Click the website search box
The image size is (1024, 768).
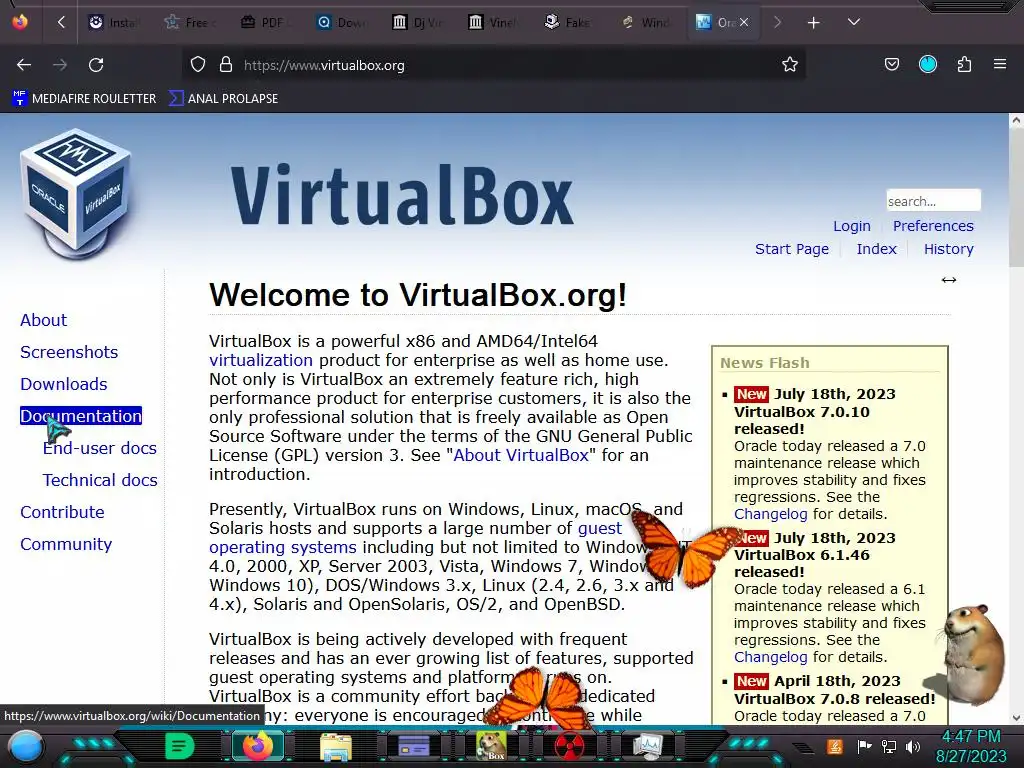click(x=933, y=200)
